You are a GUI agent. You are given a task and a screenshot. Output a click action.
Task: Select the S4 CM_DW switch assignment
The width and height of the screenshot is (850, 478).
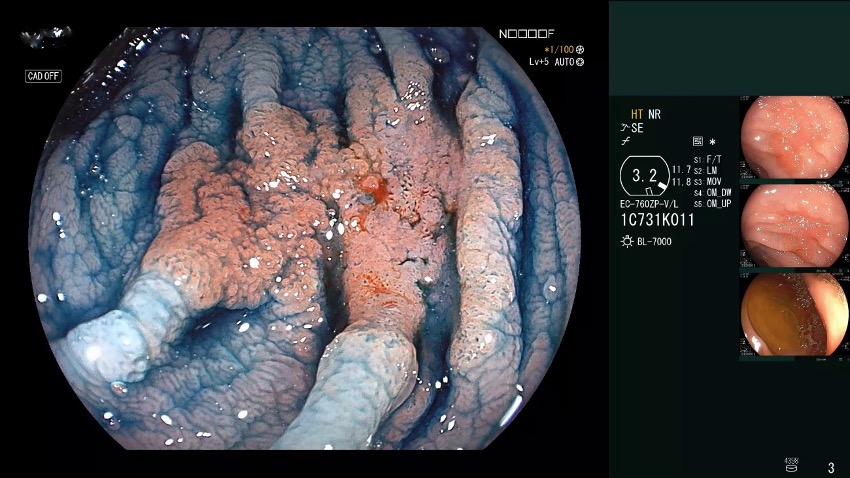pos(712,193)
